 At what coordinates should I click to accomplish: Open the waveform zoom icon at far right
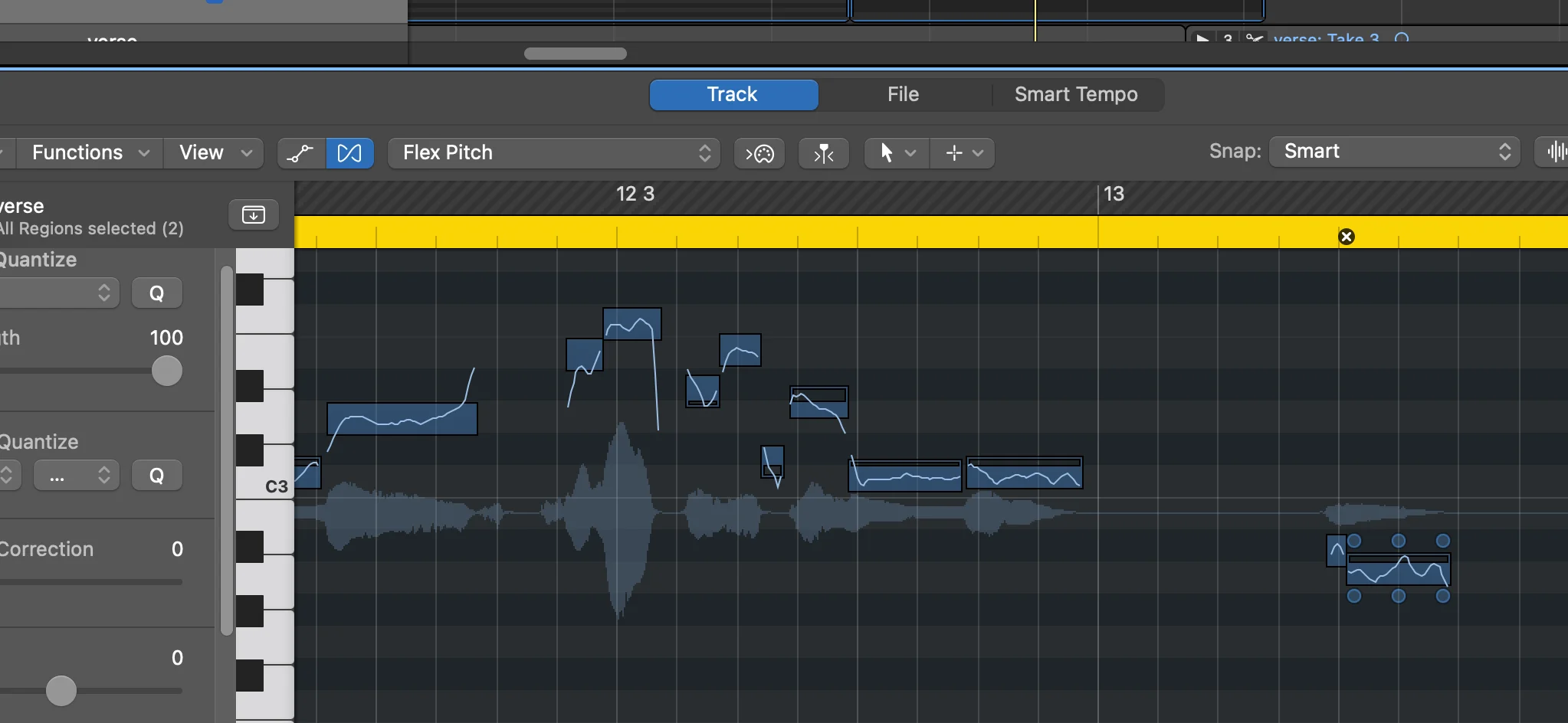[x=1556, y=152]
